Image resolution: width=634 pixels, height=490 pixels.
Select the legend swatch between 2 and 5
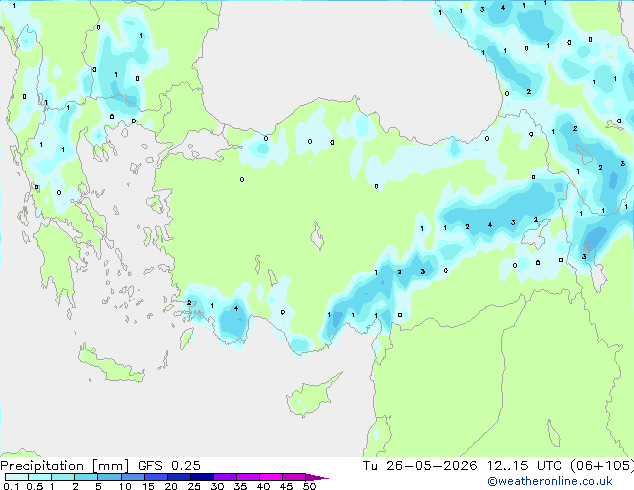point(86,477)
